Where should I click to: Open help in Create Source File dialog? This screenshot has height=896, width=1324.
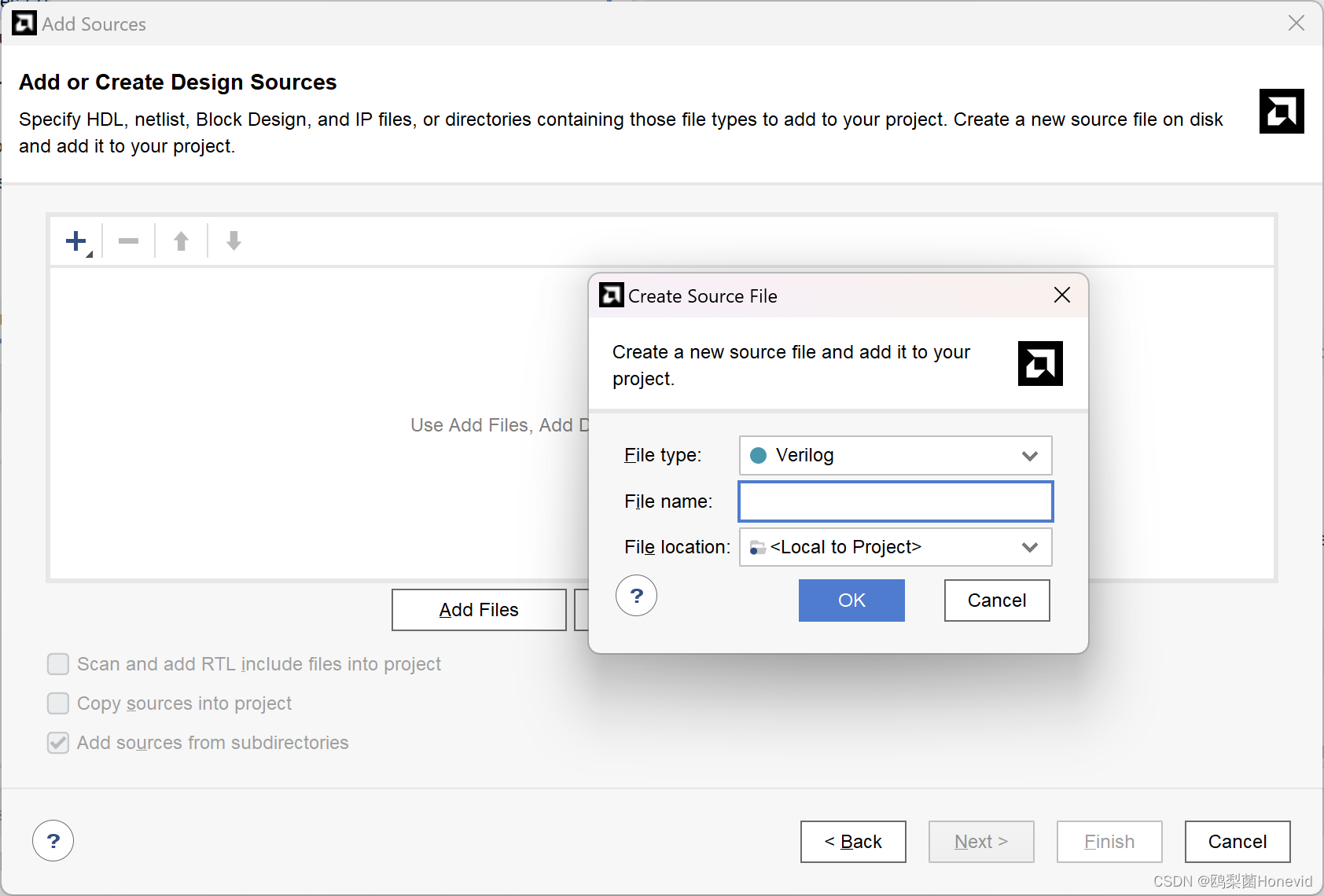pos(636,596)
